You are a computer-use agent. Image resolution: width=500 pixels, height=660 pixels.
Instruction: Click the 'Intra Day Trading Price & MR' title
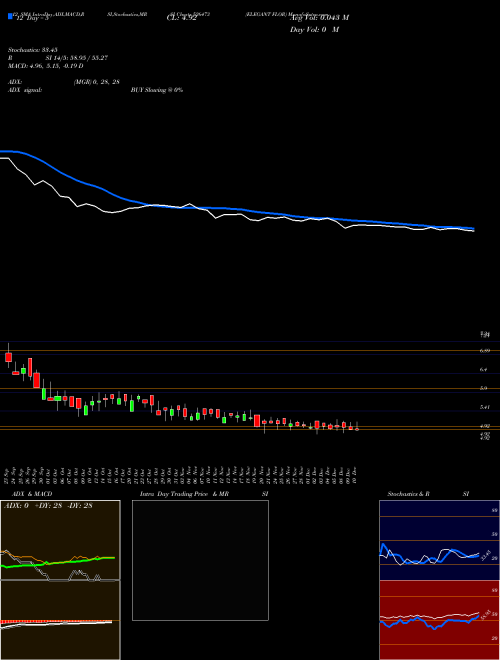pos(184,494)
